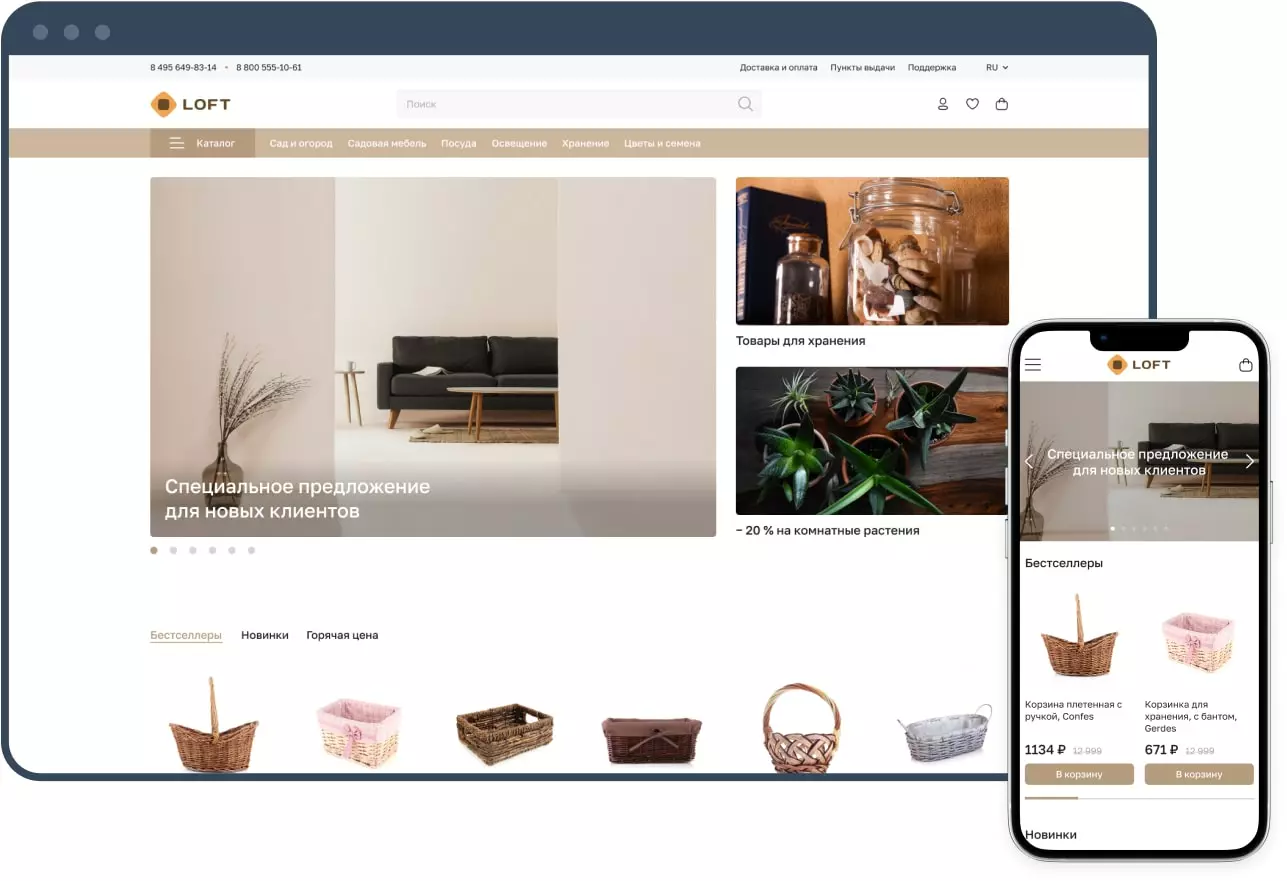Select third carousel dot on desktop banner
1287x881 pixels.
pos(193,550)
